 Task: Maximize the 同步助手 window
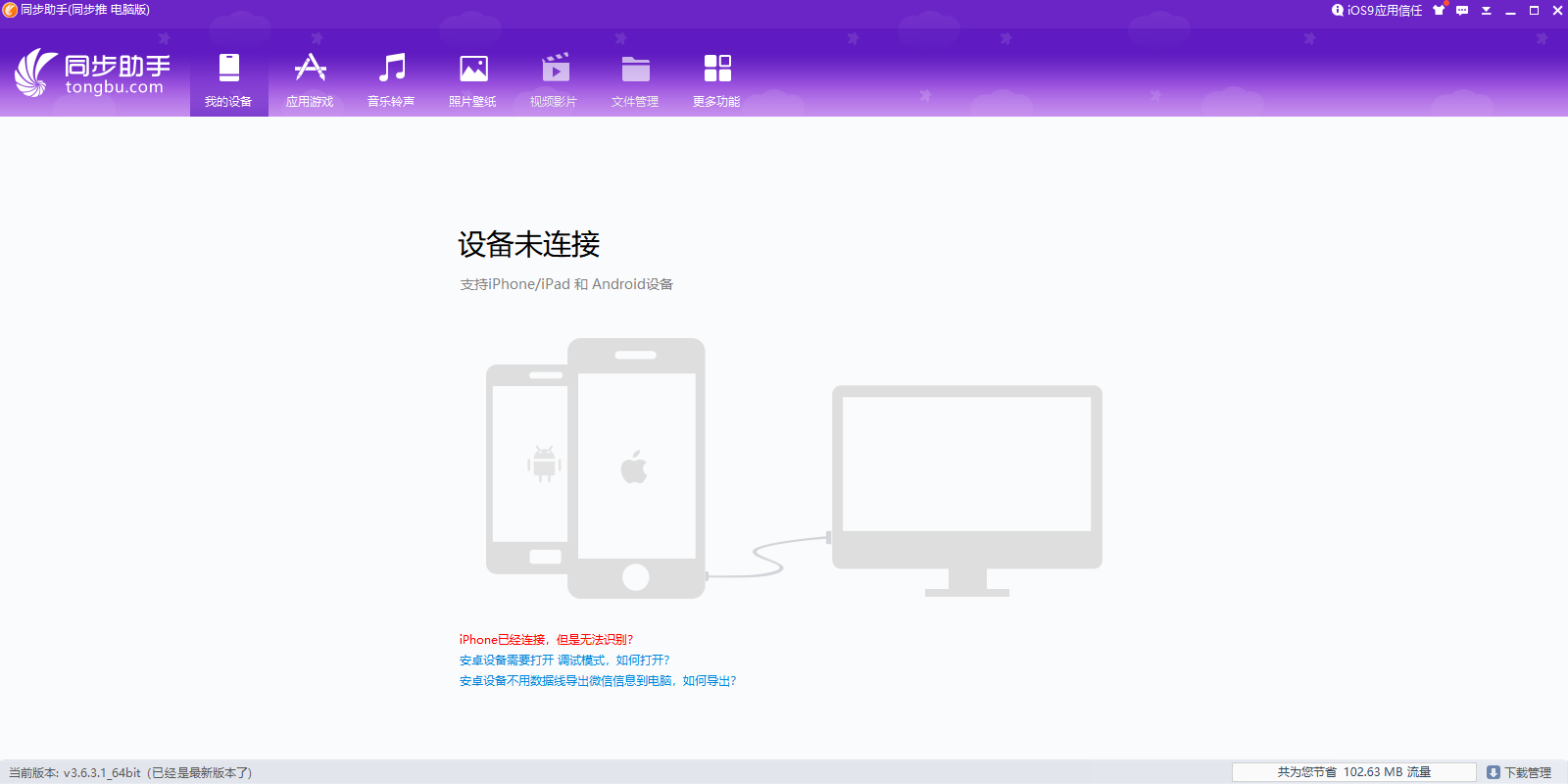pos(1534,11)
